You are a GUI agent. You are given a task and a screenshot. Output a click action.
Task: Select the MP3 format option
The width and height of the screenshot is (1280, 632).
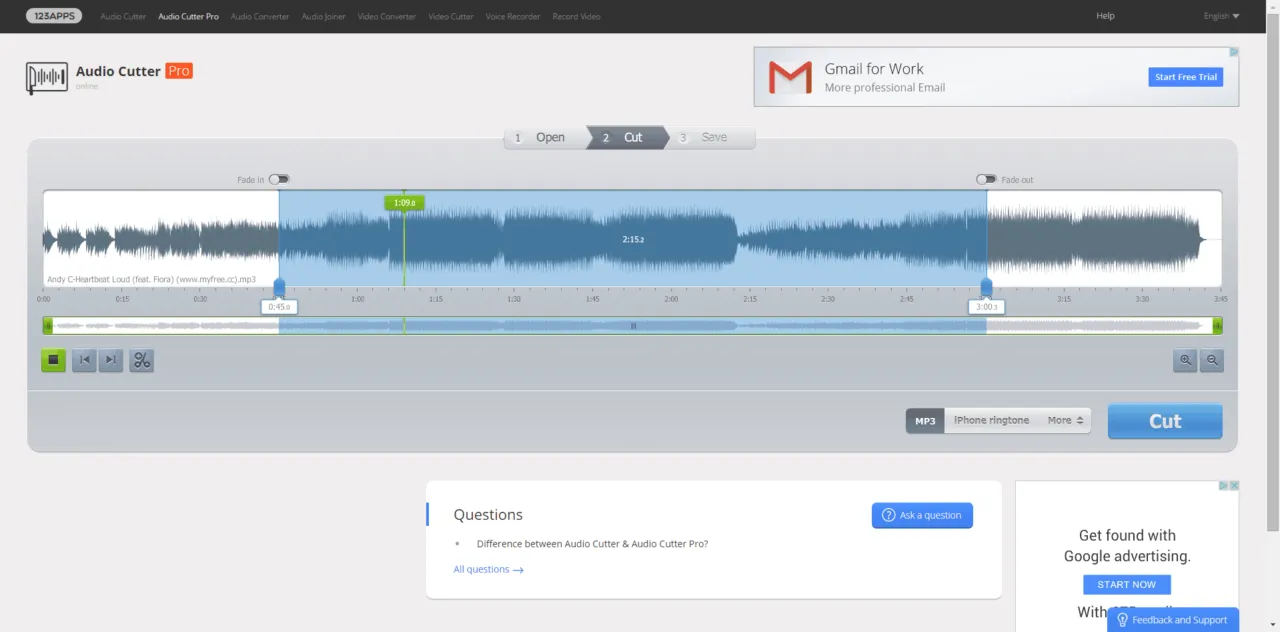[925, 421]
